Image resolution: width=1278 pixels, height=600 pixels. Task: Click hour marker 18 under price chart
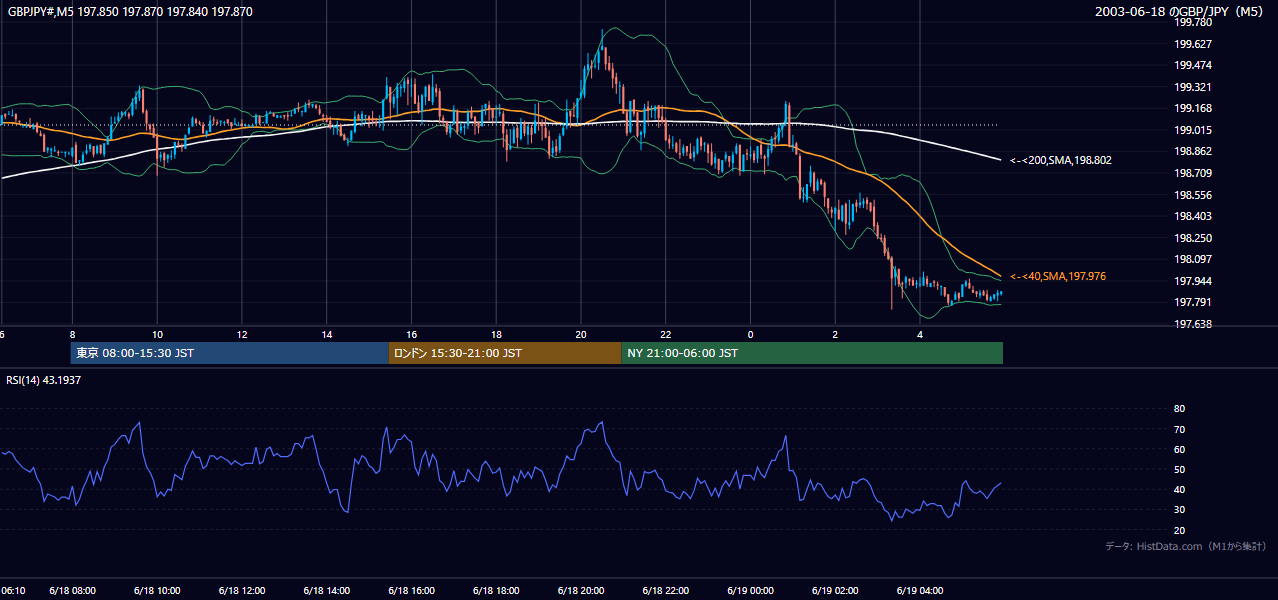(x=497, y=334)
